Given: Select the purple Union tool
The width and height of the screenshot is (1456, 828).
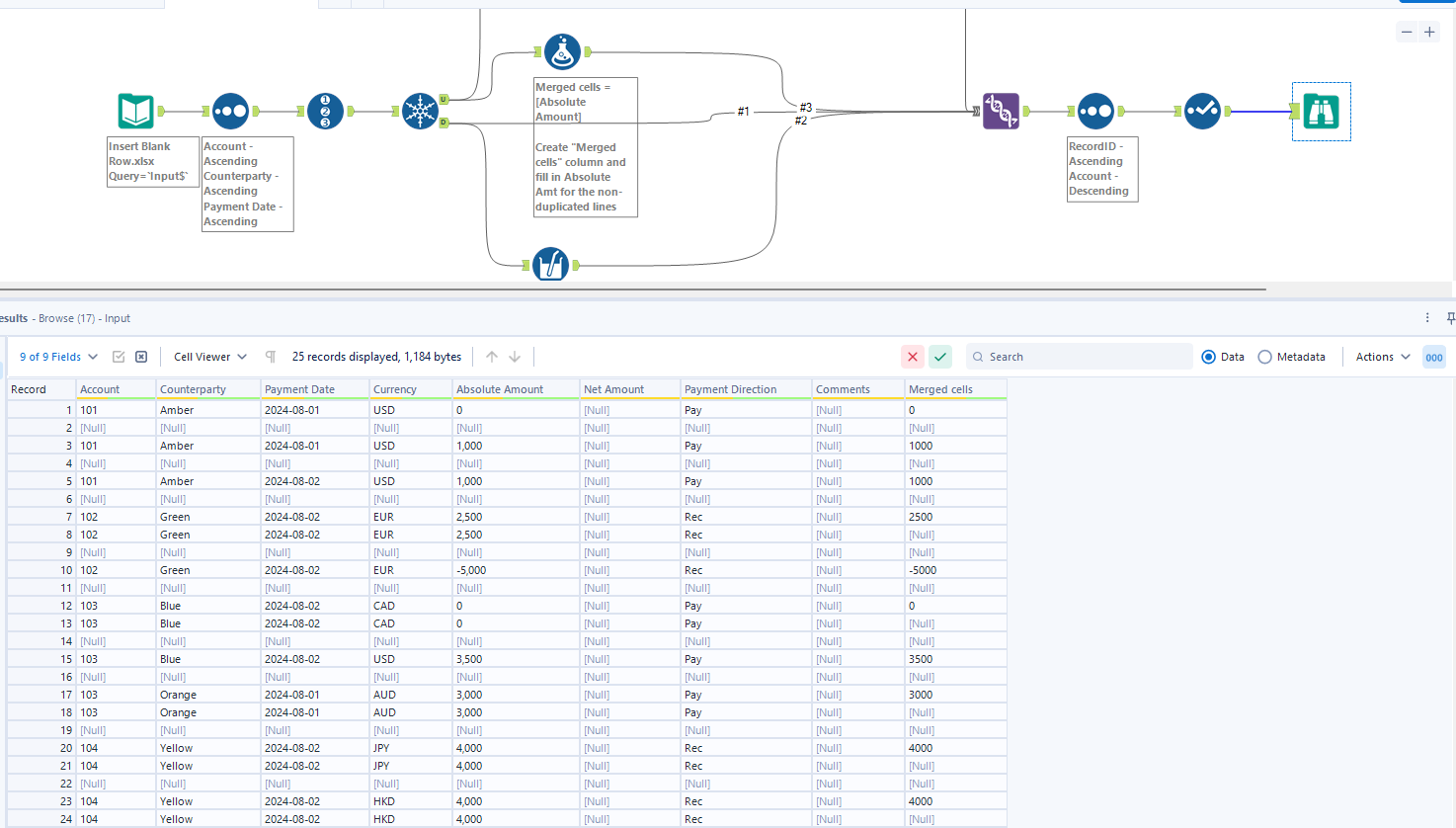Looking at the screenshot, I should point(1001,112).
